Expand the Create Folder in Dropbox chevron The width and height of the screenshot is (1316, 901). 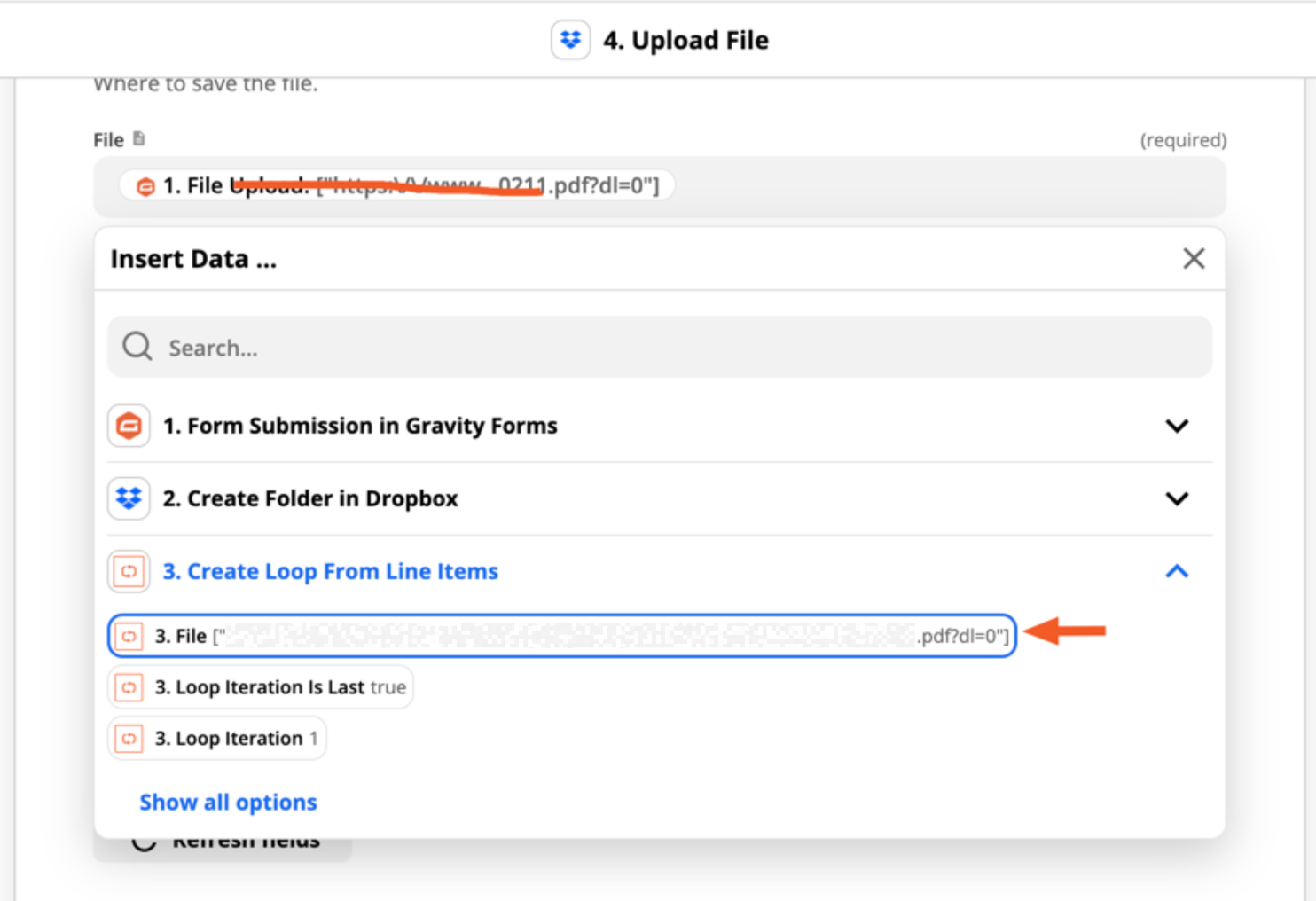pyautogui.click(x=1177, y=498)
